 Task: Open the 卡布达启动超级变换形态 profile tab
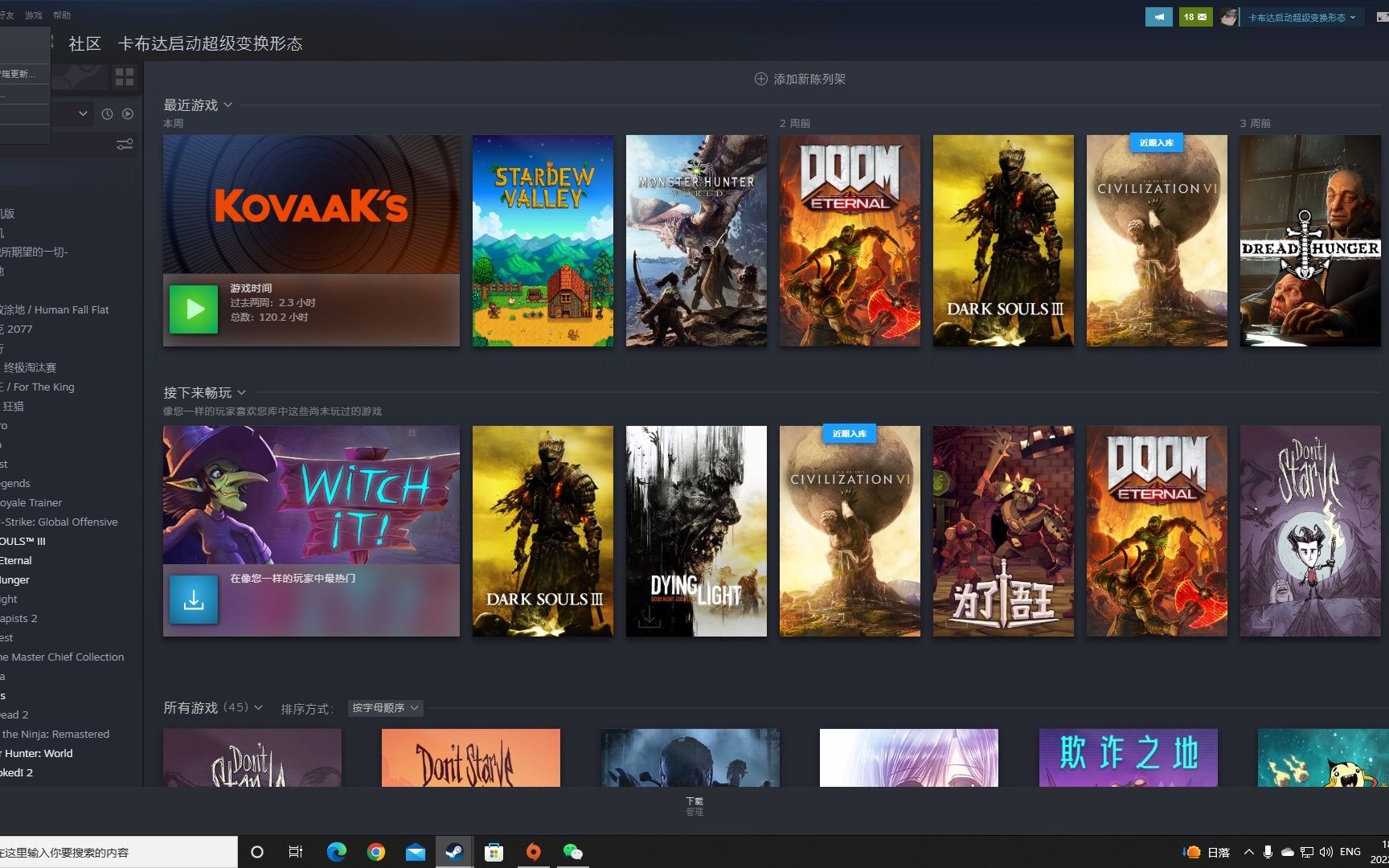[x=210, y=43]
